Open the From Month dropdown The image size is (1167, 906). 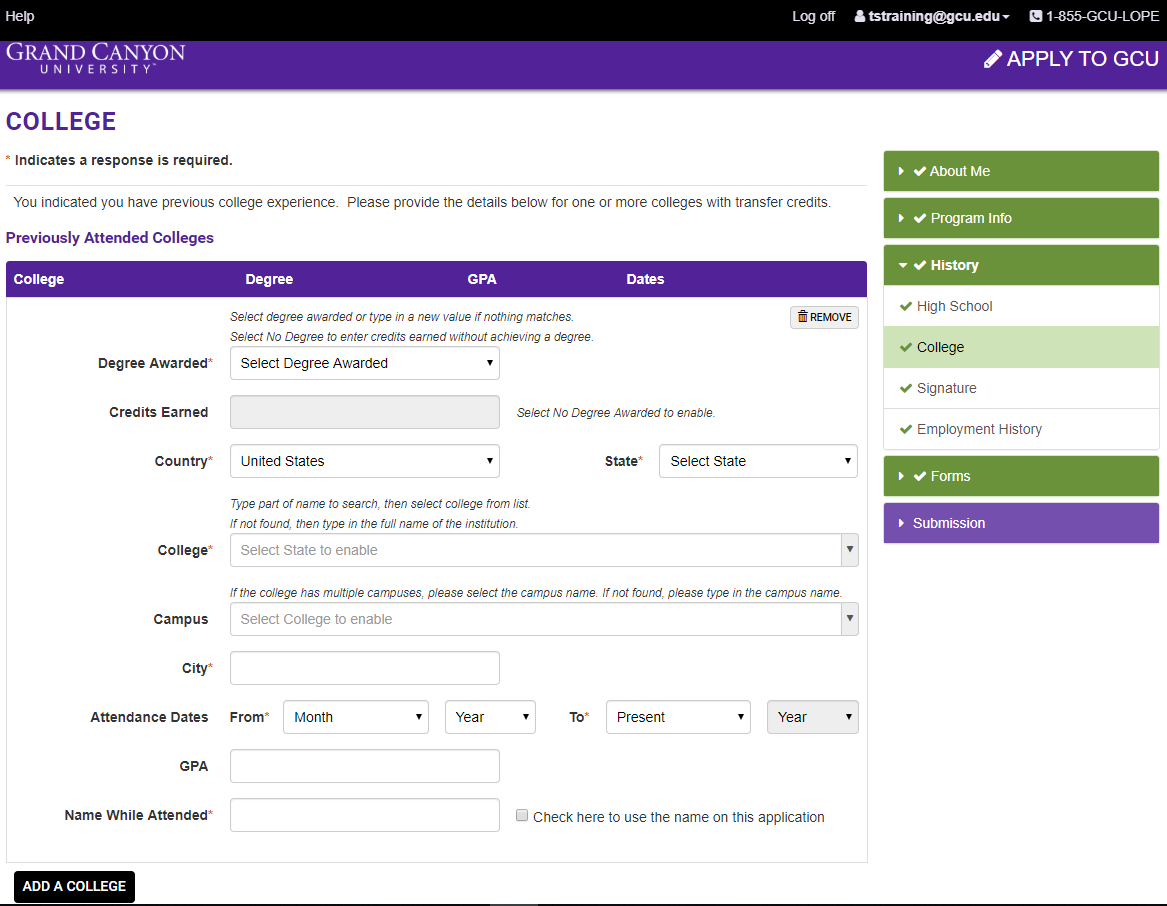tap(356, 717)
